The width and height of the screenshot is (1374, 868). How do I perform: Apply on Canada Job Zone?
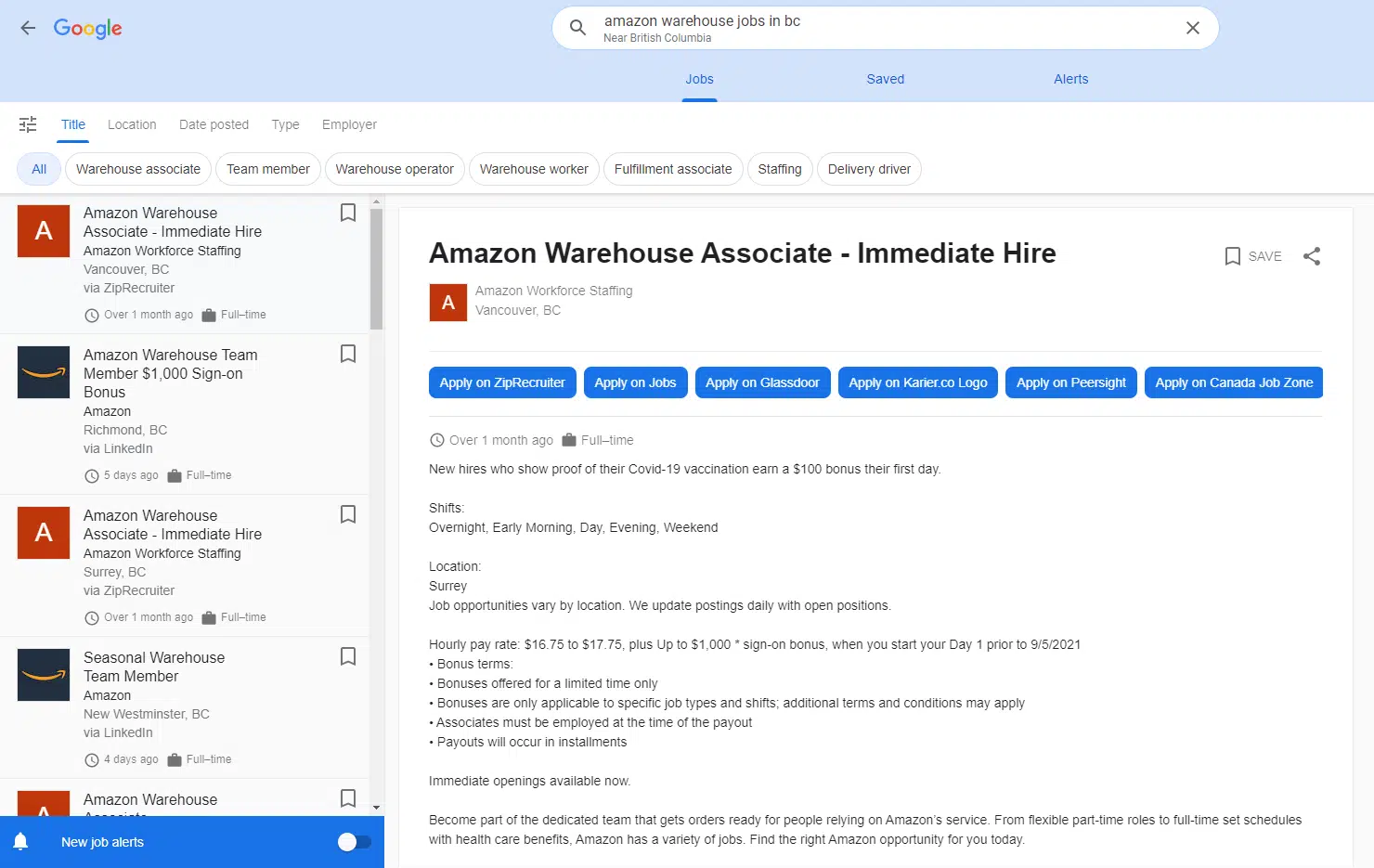(1234, 382)
